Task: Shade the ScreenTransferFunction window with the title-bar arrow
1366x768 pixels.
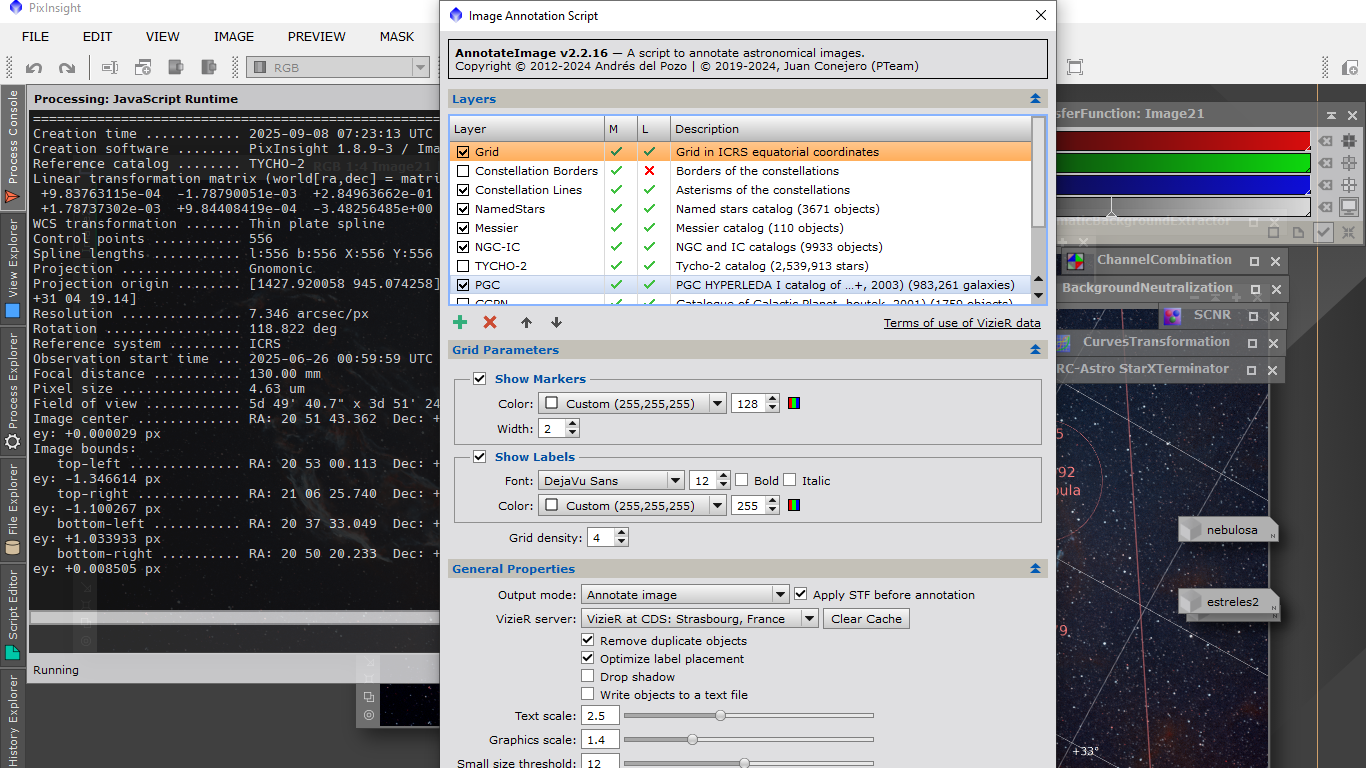Action: [1332, 116]
